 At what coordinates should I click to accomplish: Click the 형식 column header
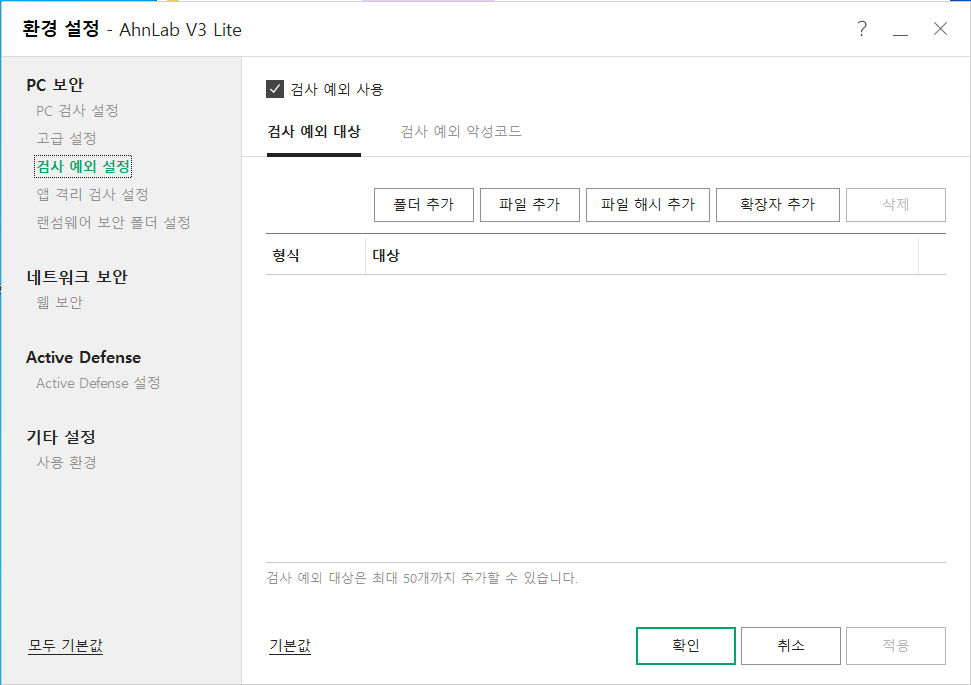pos(316,255)
